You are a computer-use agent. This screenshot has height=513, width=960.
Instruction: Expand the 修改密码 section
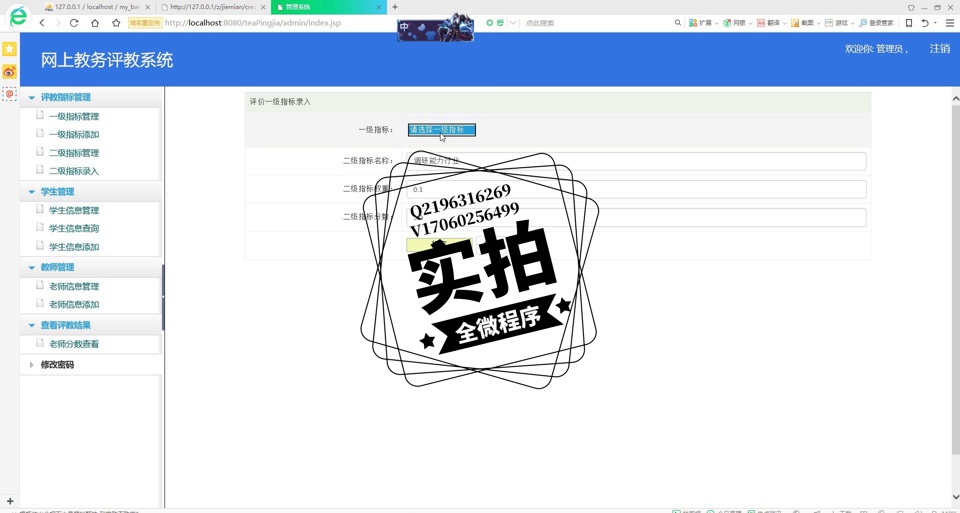[x=57, y=365]
